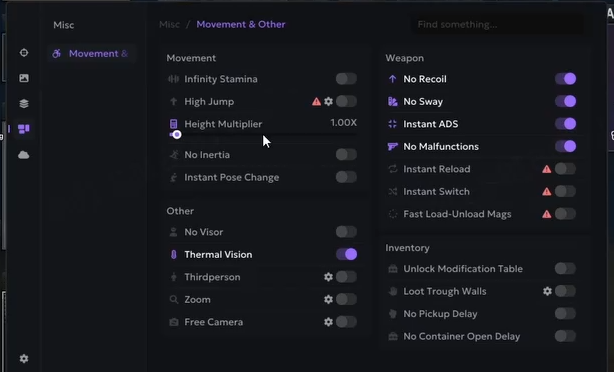
Task: Enable No Container Open Delay toggle
Action: pyautogui.click(x=565, y=336)
